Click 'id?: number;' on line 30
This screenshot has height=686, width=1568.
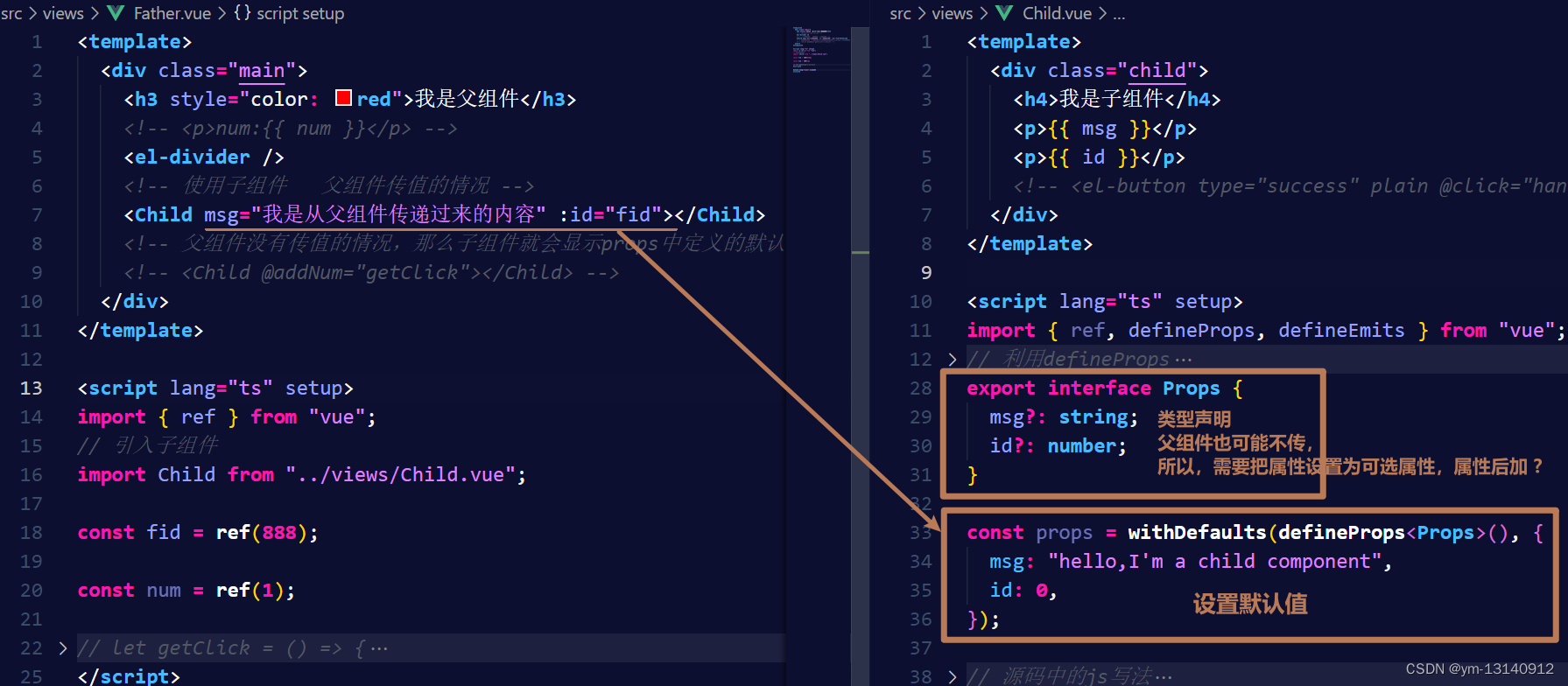coord(1058,446)
